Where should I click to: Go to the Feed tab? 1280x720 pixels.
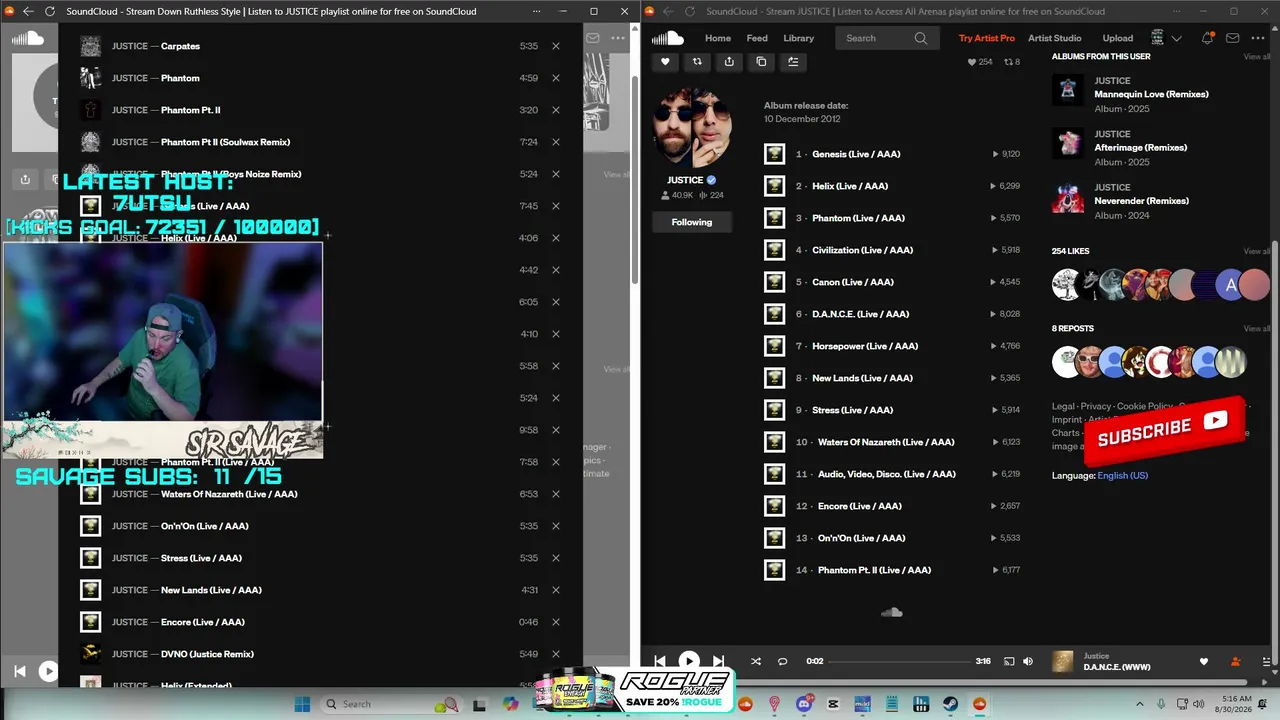click(757, 38)
